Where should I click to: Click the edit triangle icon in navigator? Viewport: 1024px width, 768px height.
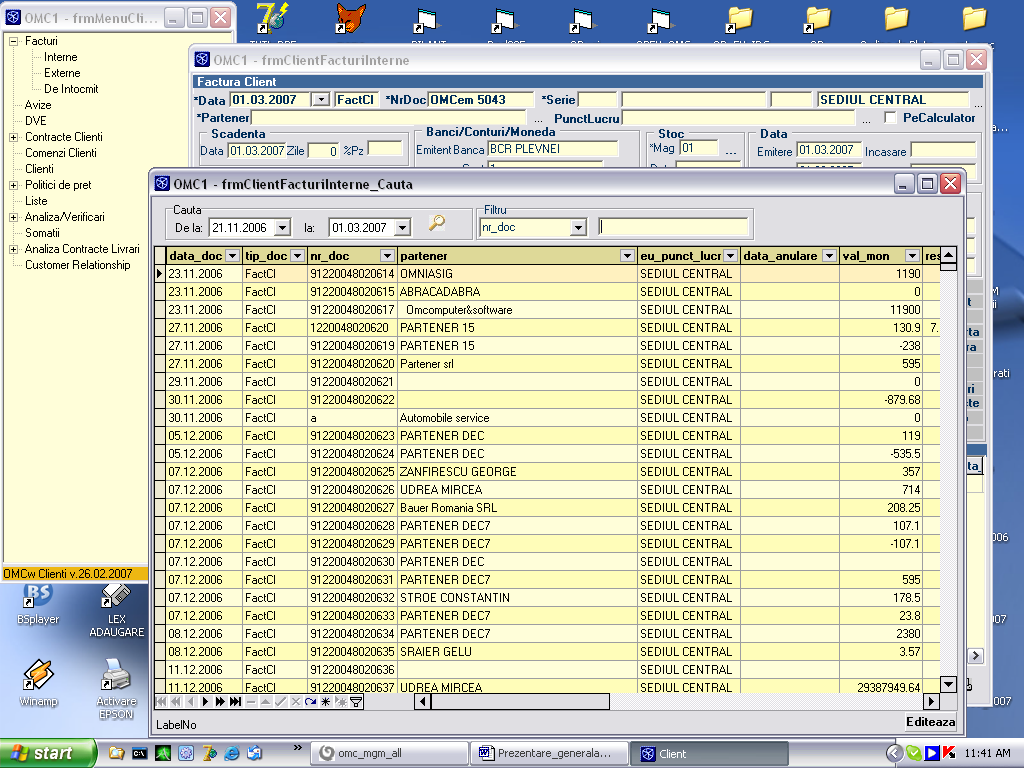(x=265, y=702)
